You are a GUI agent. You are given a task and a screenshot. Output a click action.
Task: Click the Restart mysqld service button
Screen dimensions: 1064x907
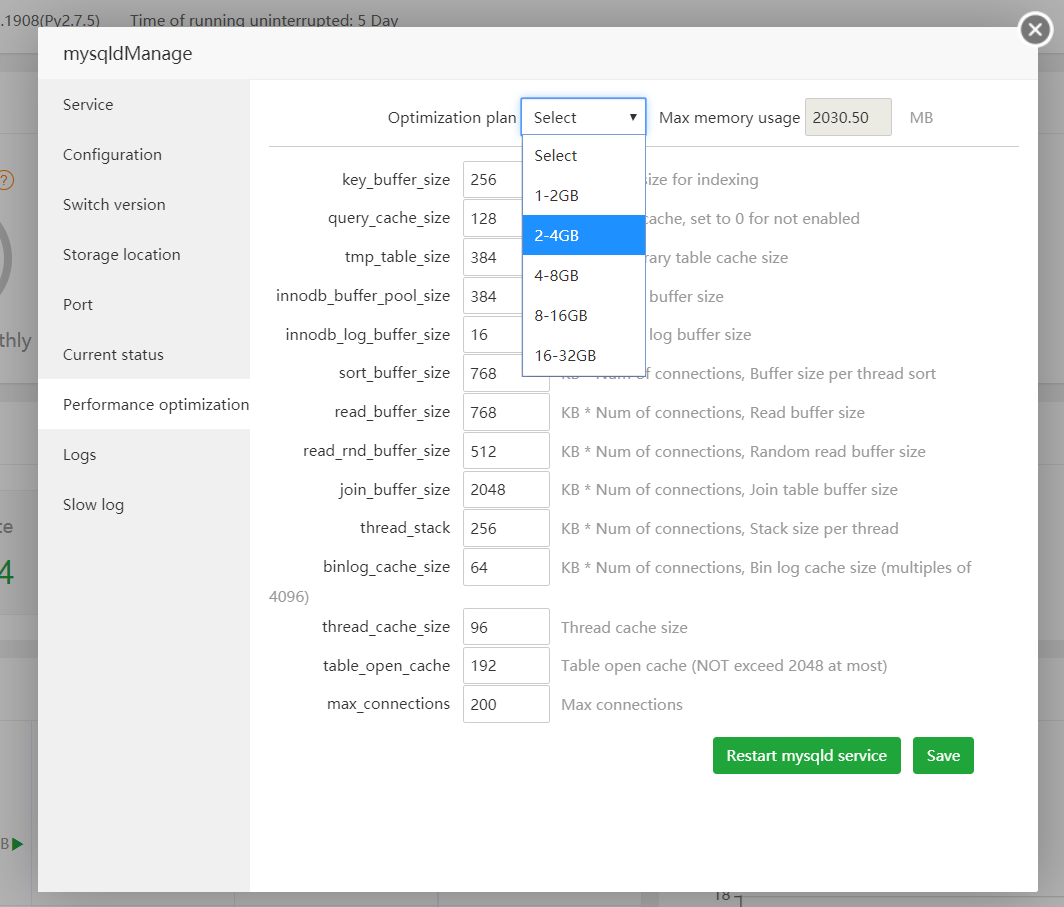pos(806,756)
